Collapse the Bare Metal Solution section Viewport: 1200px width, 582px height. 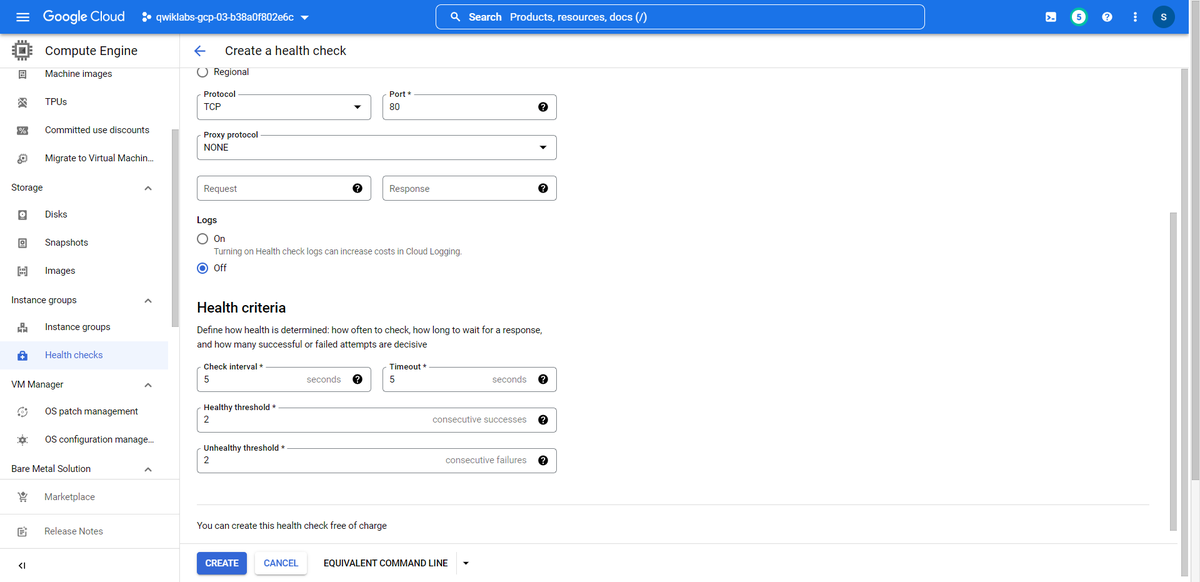click(148, 469)
